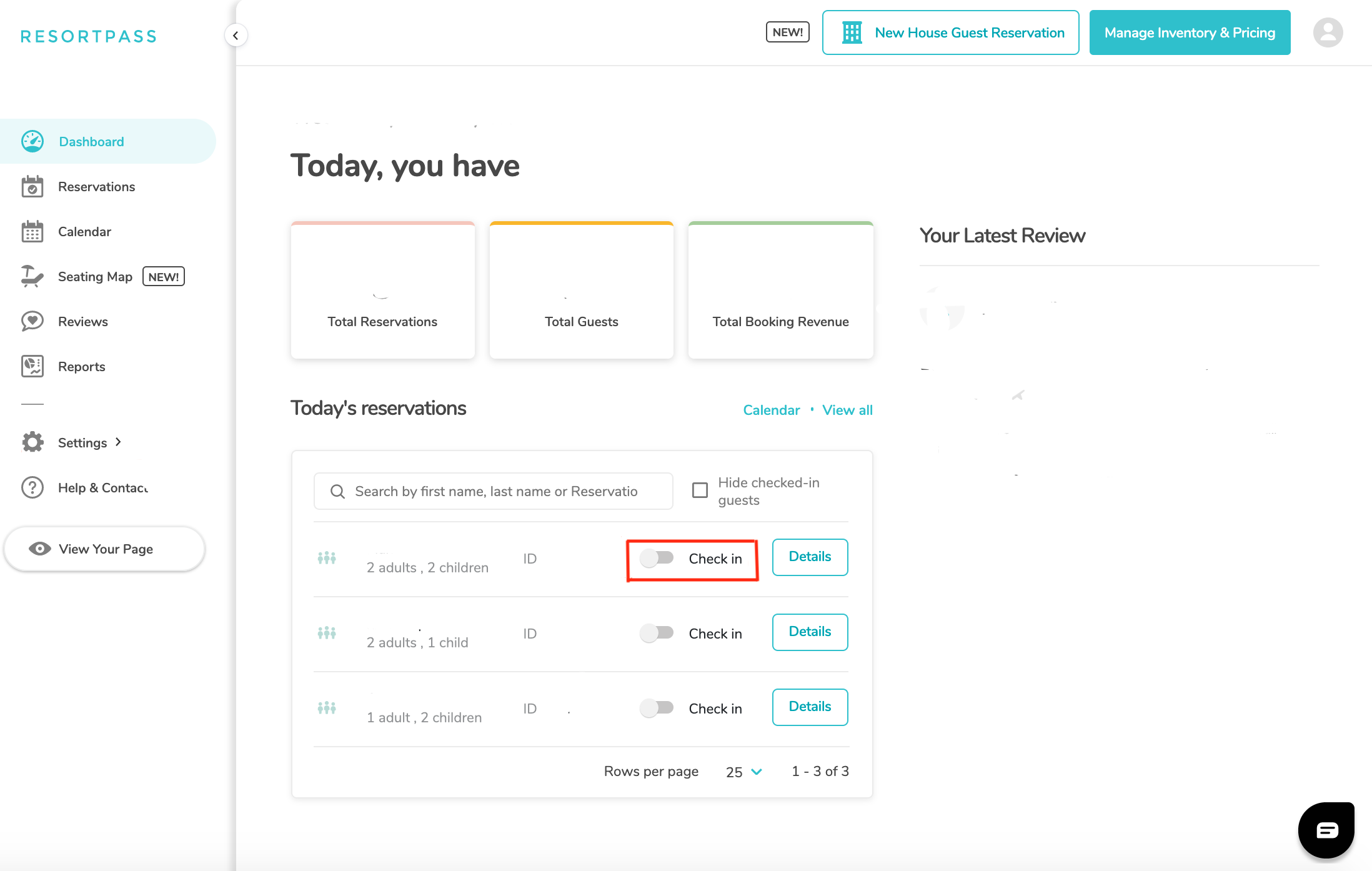Click the View all reservations link

[x=847, y=410]
